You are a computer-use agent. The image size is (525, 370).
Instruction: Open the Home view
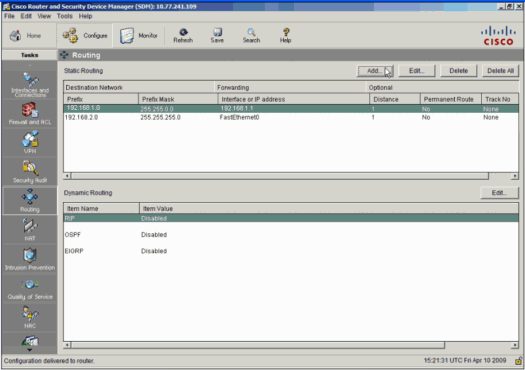pyautogui.click(x=25, y=35)
